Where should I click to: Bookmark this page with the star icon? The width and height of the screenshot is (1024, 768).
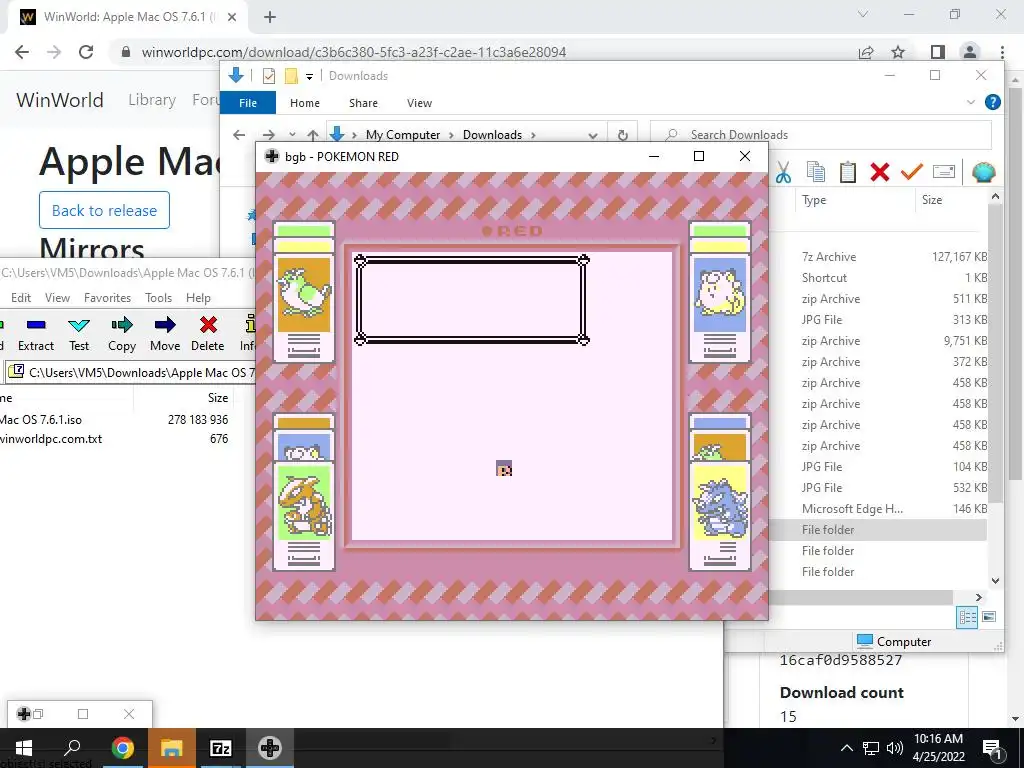(x=898, y=52)
